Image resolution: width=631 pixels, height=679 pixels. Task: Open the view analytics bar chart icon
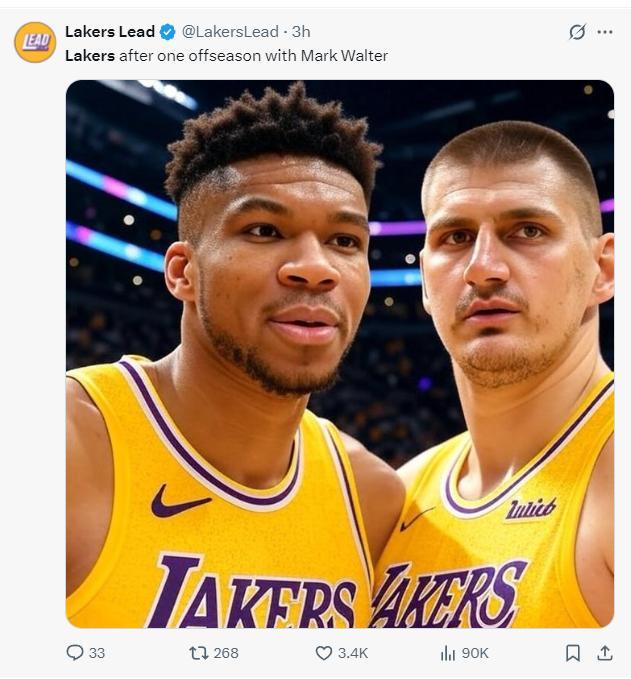[x=448, y=653]
